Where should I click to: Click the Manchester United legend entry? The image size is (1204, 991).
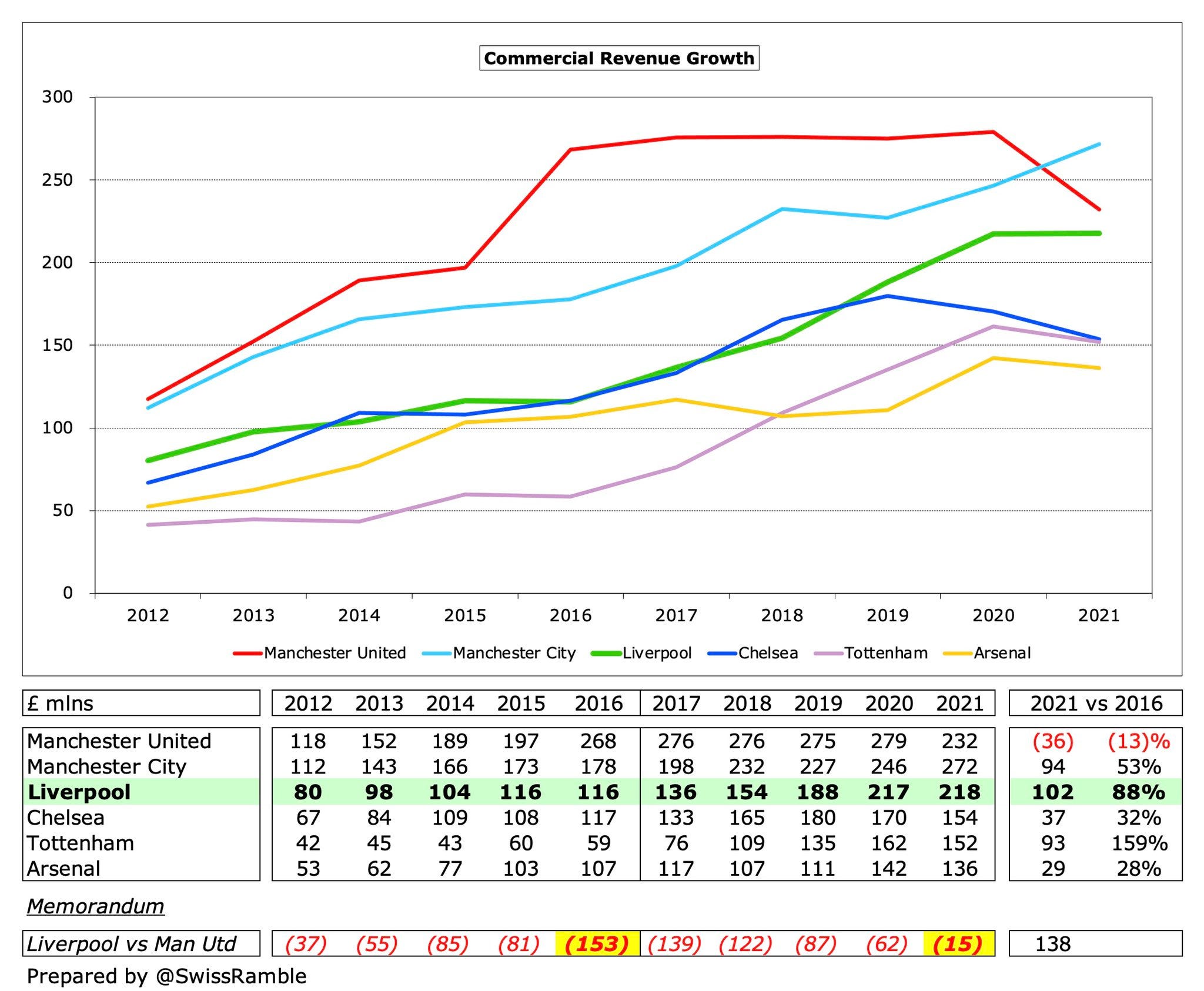coord(320,653)
